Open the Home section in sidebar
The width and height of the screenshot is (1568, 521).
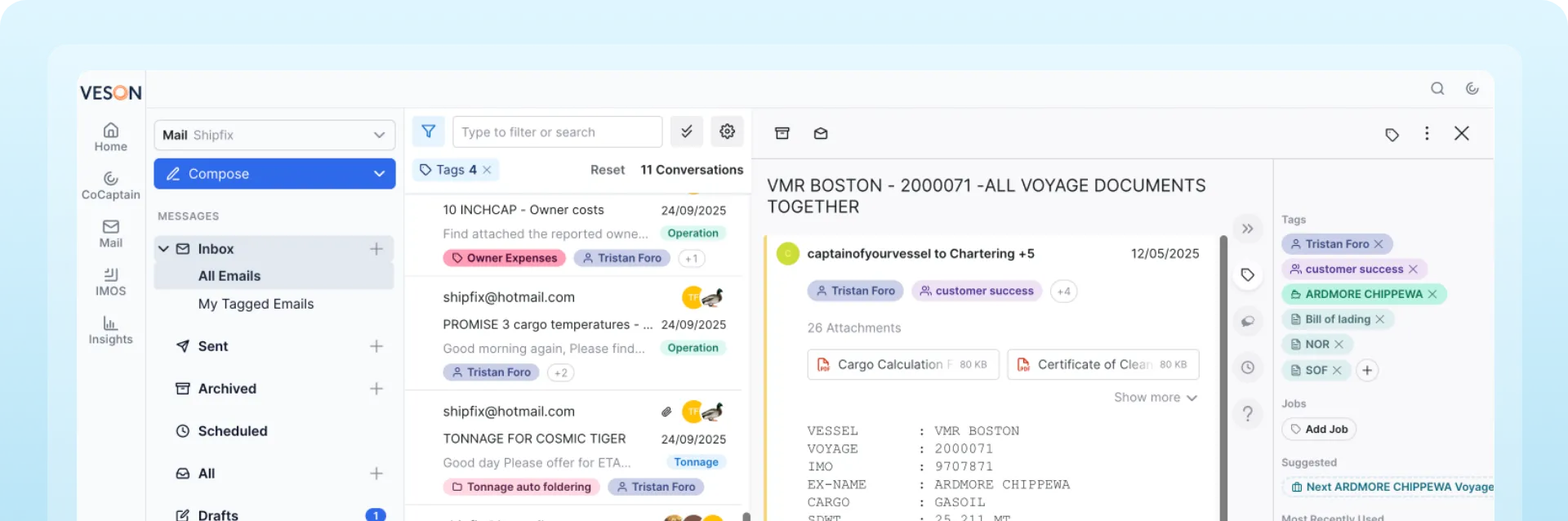[x=110, y=137]
